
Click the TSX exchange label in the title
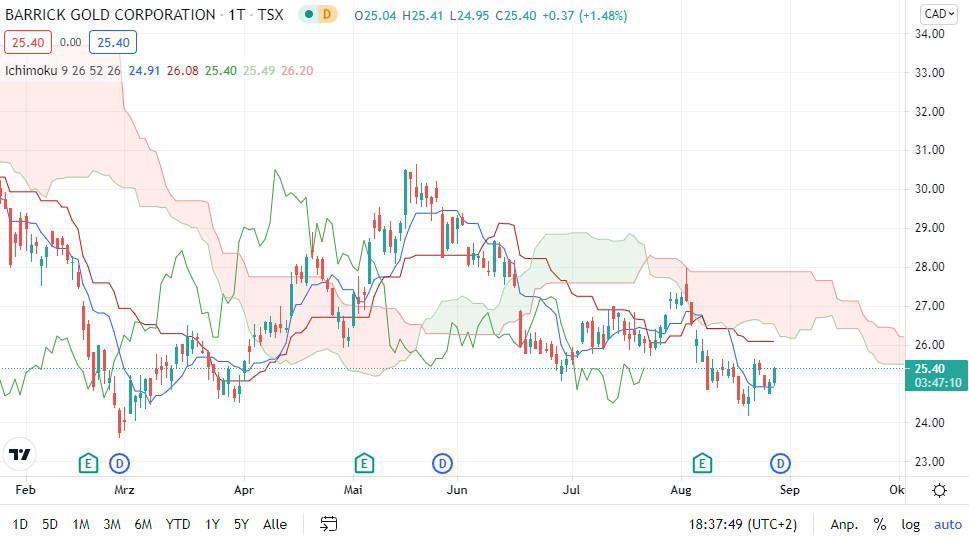point(270,15)
